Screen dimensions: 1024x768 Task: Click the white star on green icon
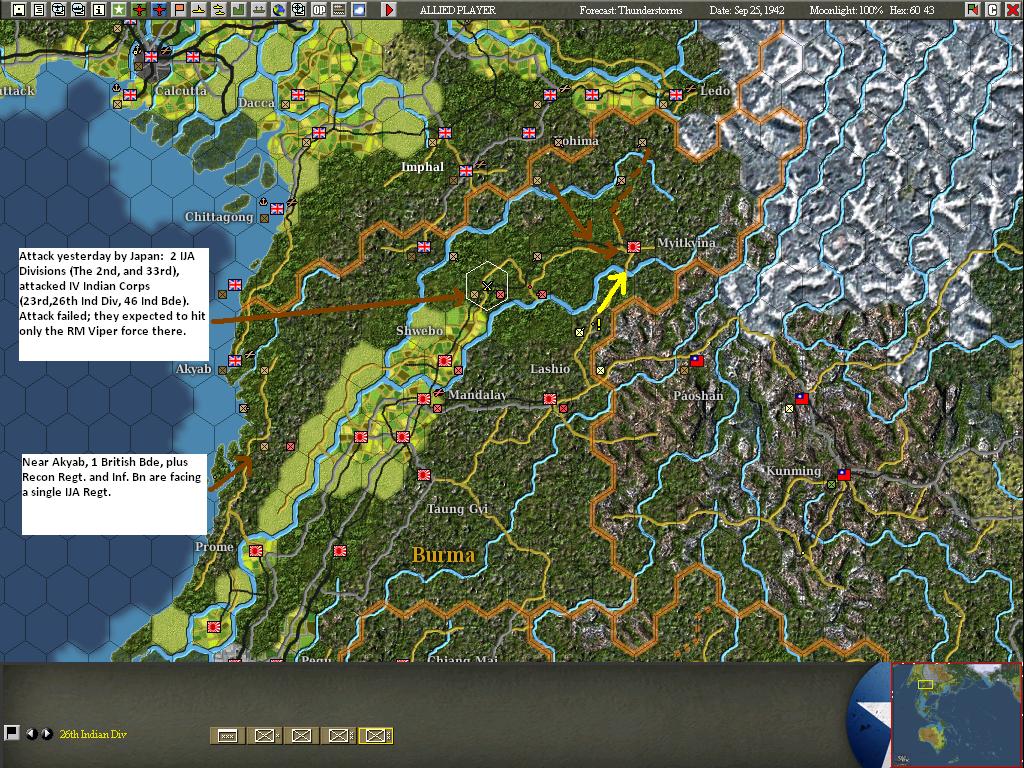click(x=119, y=10)
